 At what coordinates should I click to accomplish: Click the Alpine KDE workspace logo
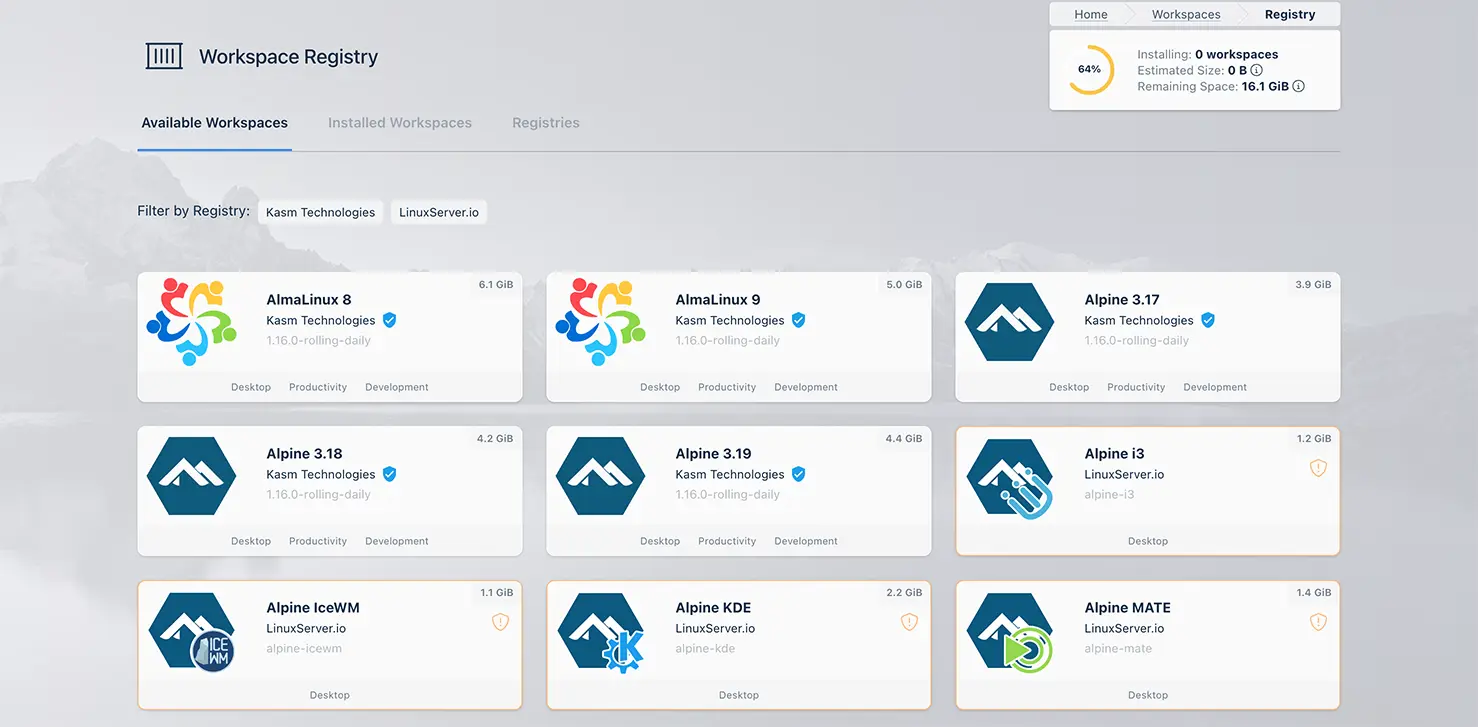(600, 631)
